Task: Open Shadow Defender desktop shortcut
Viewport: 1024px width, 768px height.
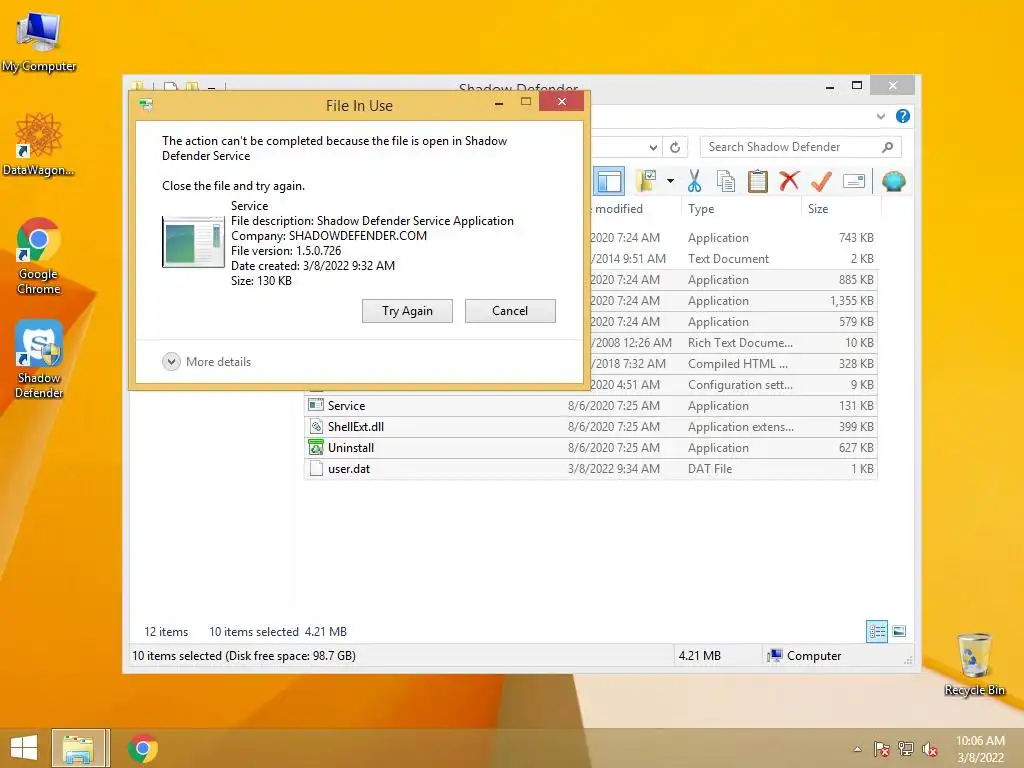Action: pyautogui.click(x=39, y=359)
